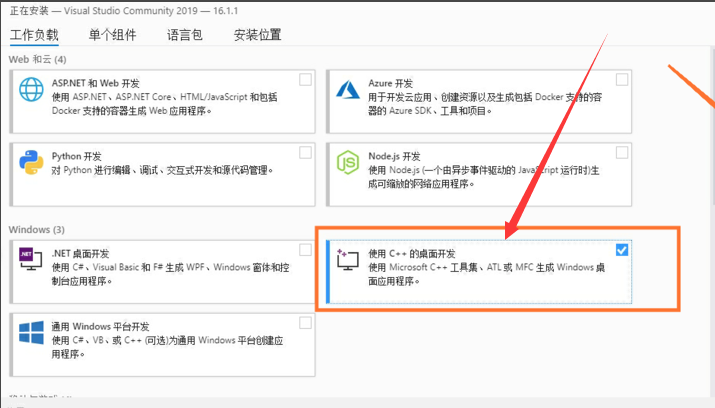
Task: Click the Python workload description text
Action: [x=162, y=170]
